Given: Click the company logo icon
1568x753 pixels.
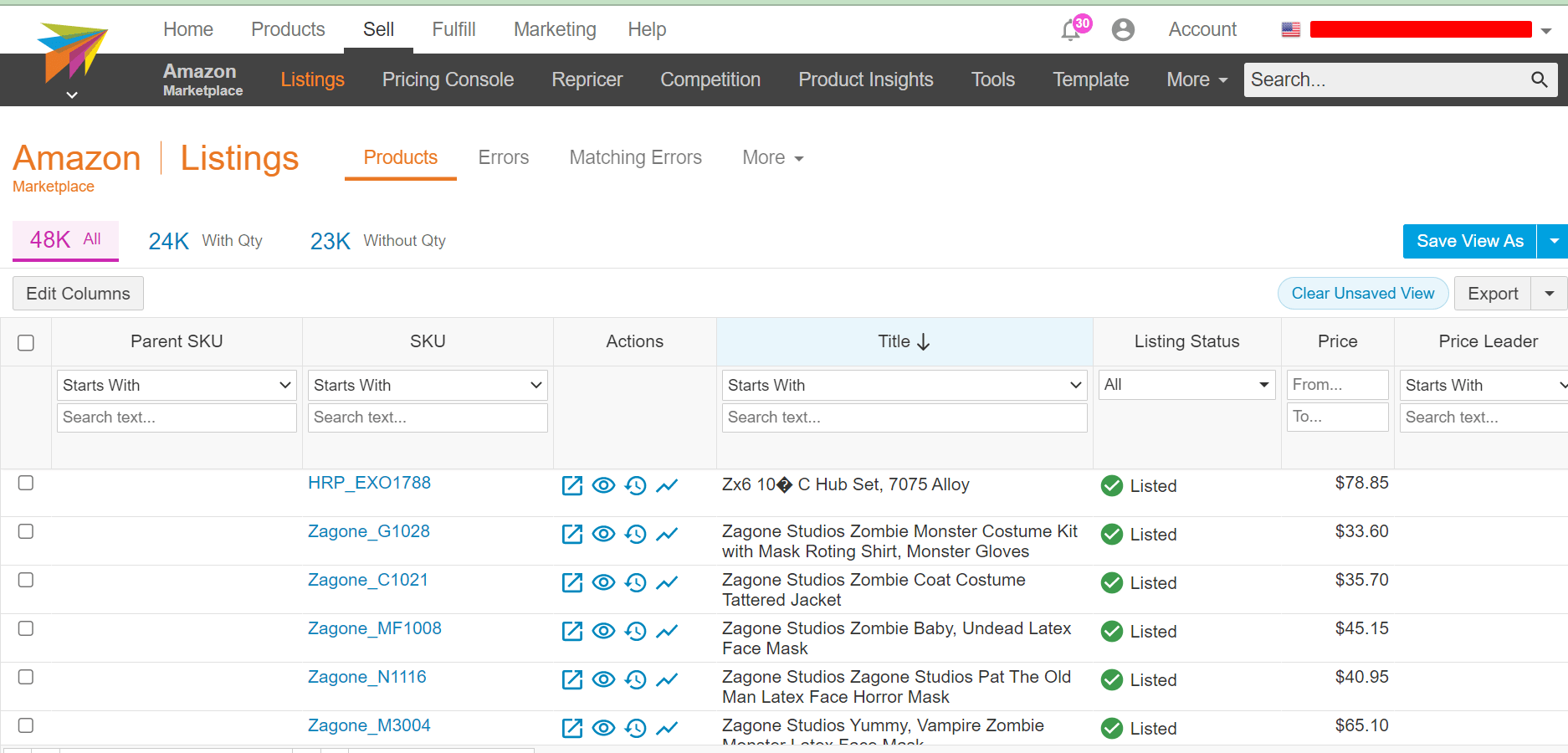Looking at the screenshot, I should (73, 52).
